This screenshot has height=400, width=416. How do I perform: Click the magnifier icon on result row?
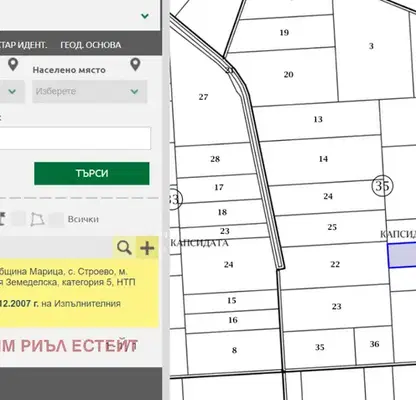click(124, 248)
